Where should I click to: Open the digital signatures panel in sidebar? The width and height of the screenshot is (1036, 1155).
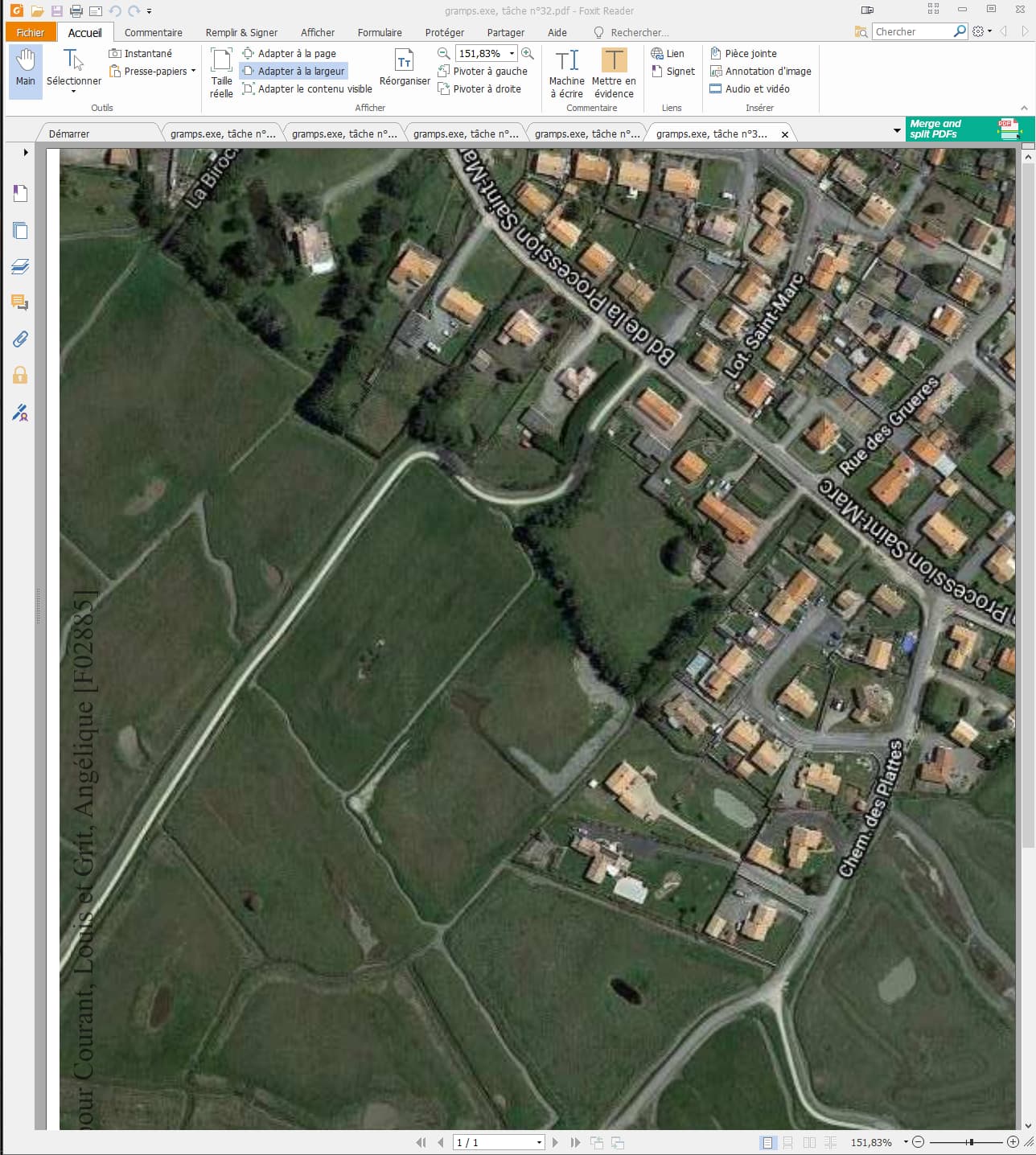[20, 413]
